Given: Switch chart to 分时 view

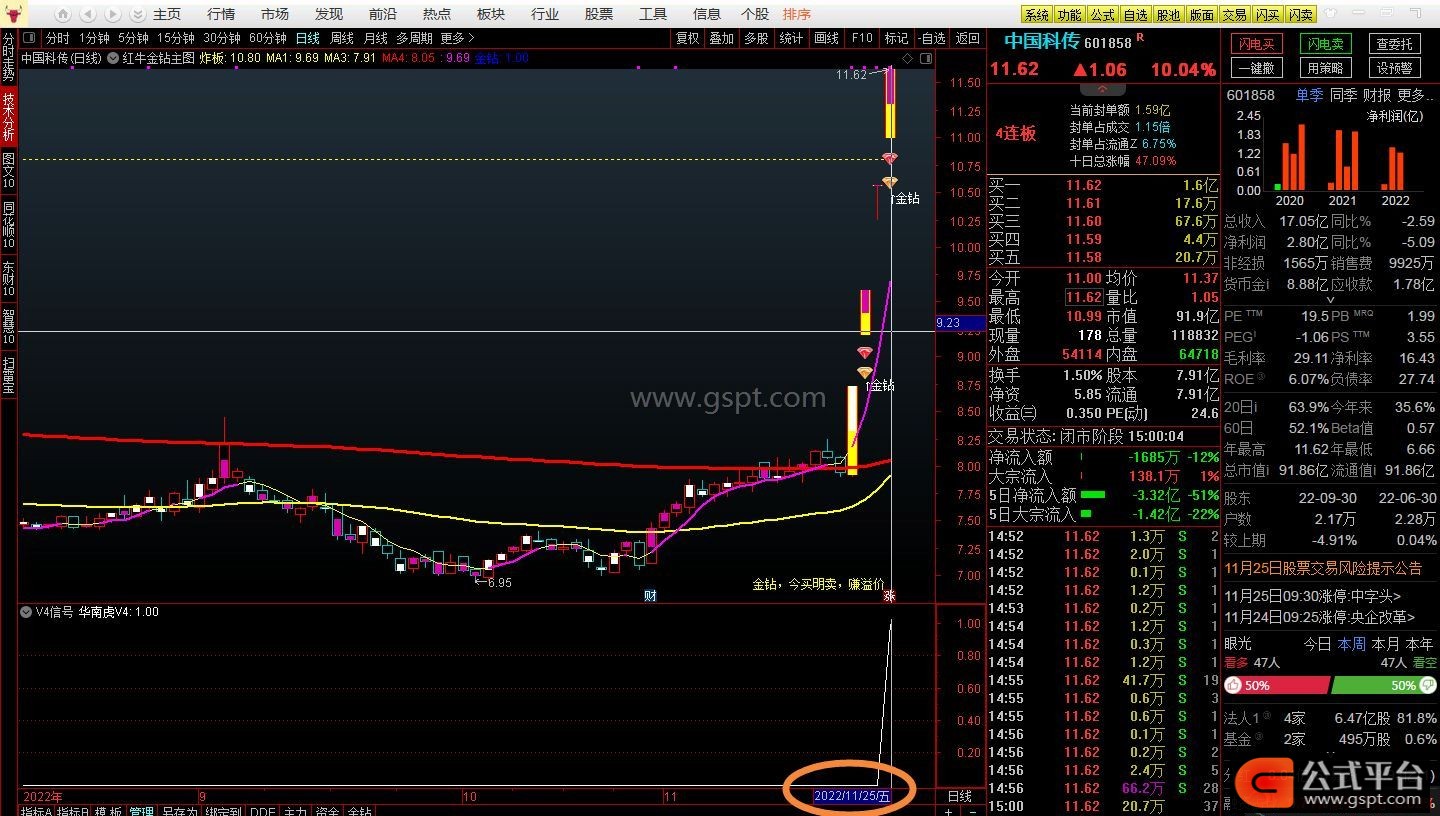Looking at the screenshot, I should click(x=58, y=38).
